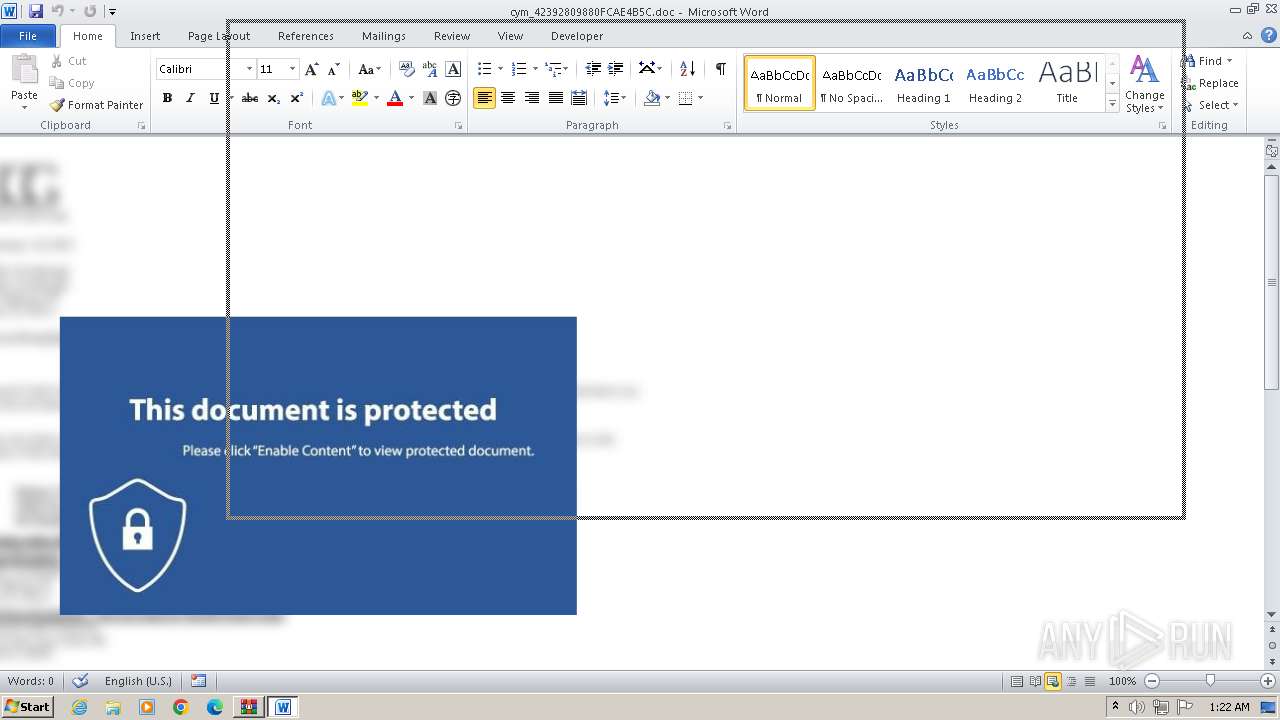Click Print Layout view icon
The image size is (1280, 720).
point(1016,681)
